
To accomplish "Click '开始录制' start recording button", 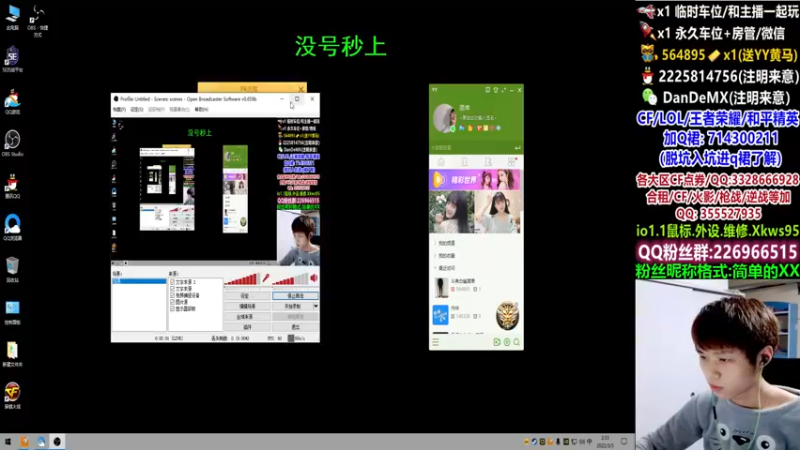I will click(x=292, y=306).
